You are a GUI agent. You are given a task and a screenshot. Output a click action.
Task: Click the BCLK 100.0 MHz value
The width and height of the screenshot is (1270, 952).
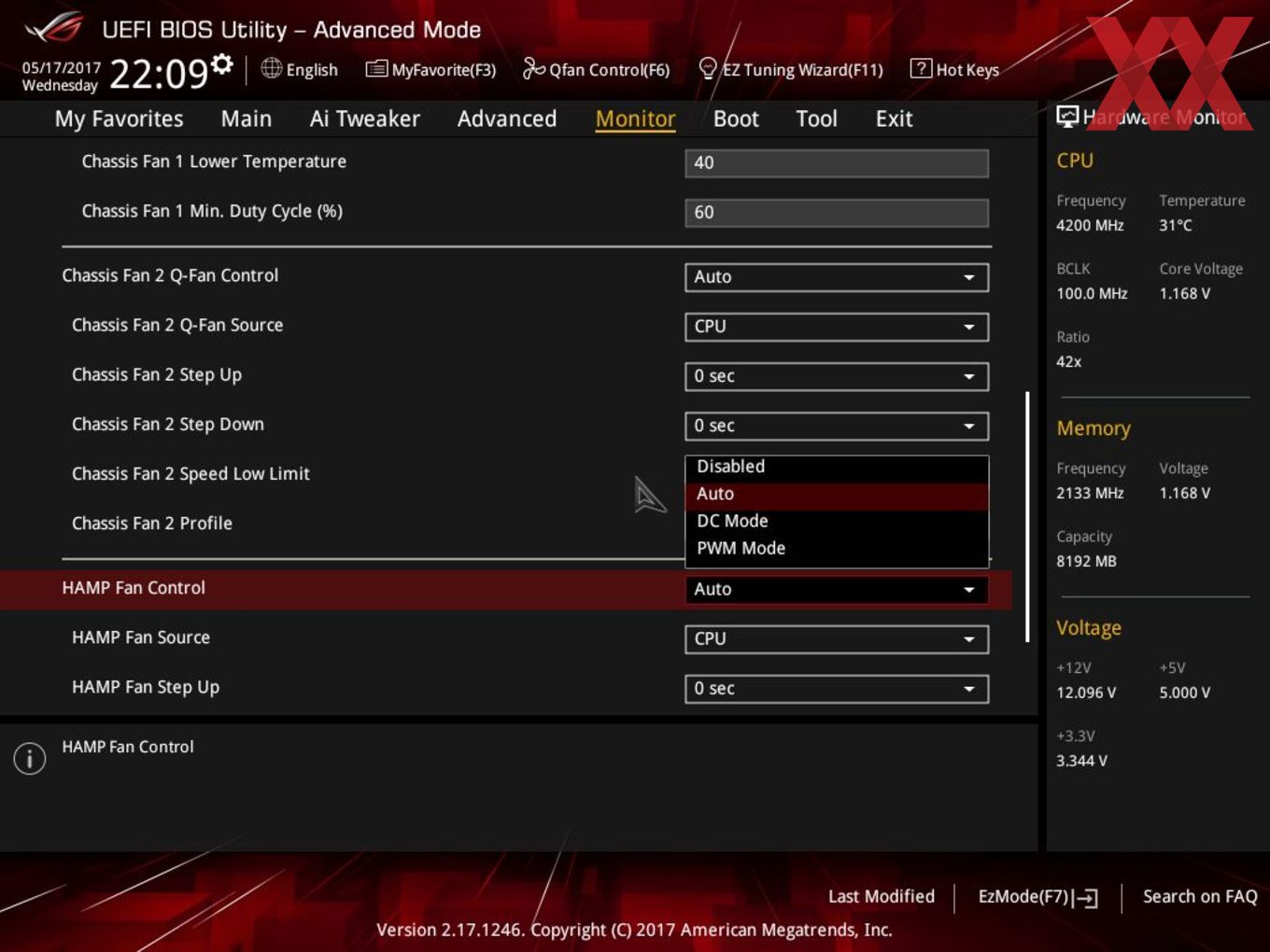(x=1092, y=293)
